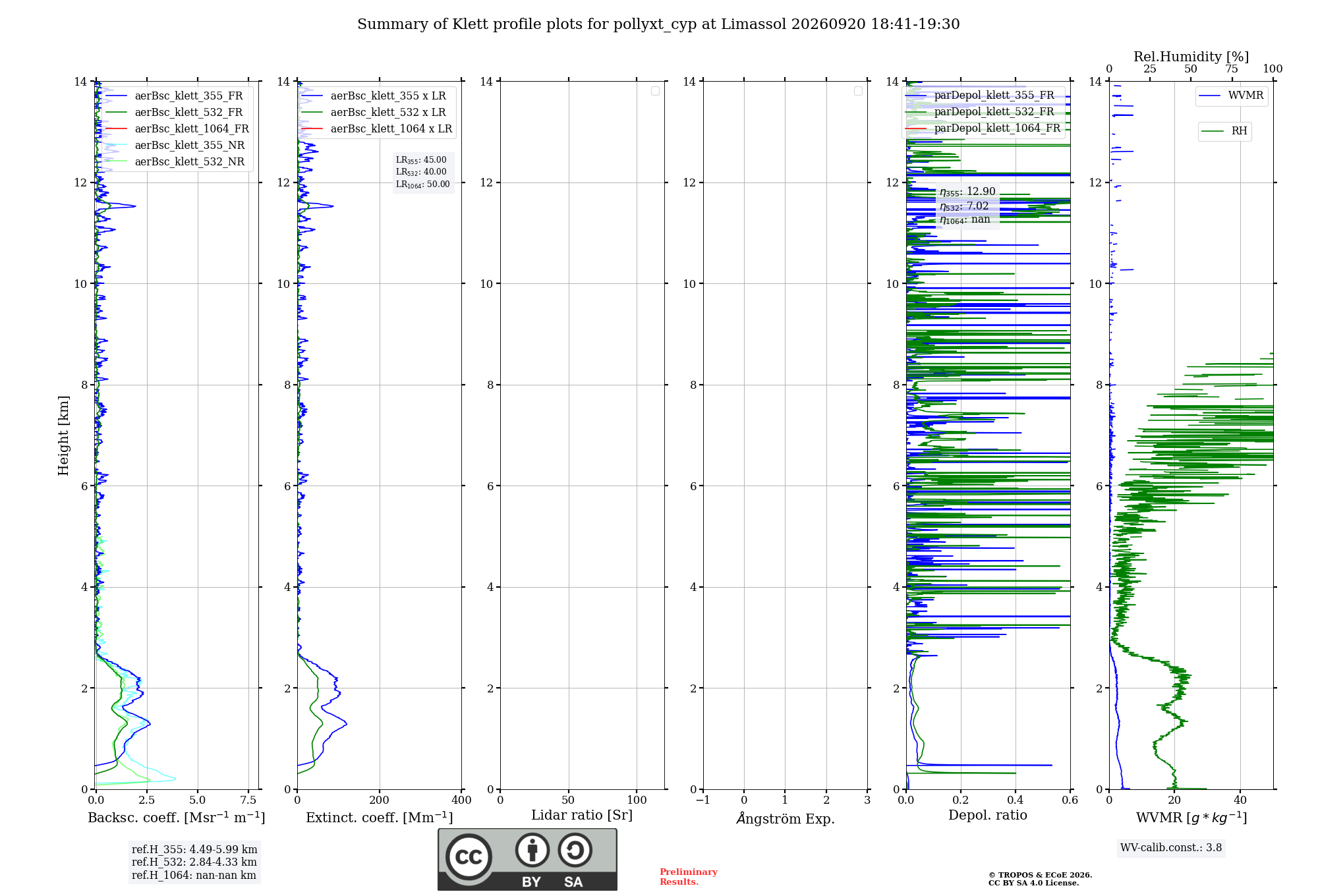This screenshot has height=896, width=1318.
Task: Click the Backsc. coeff. axis label
Action: [x=177, y=818]
